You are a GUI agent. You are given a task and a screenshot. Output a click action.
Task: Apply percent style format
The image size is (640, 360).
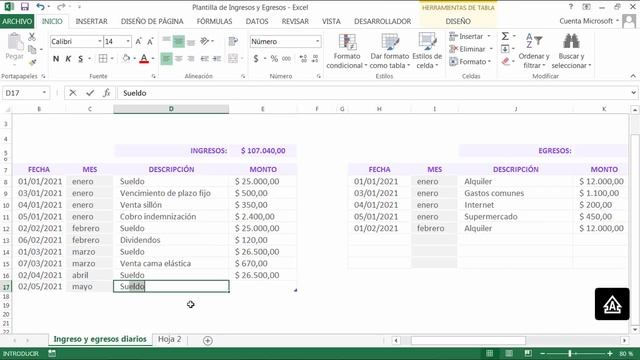coord(274,59)
